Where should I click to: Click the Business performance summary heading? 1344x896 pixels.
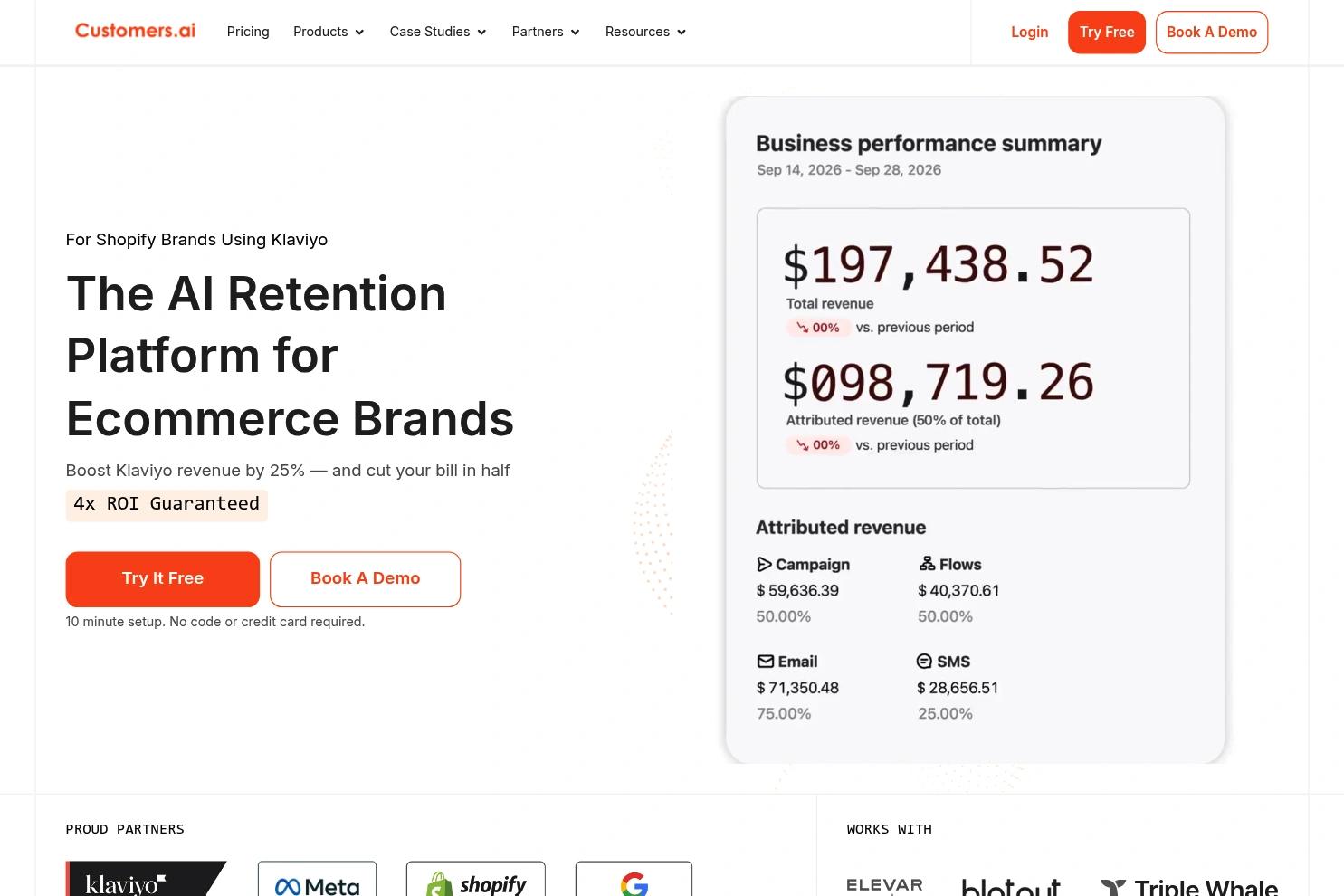click(929, 144)
